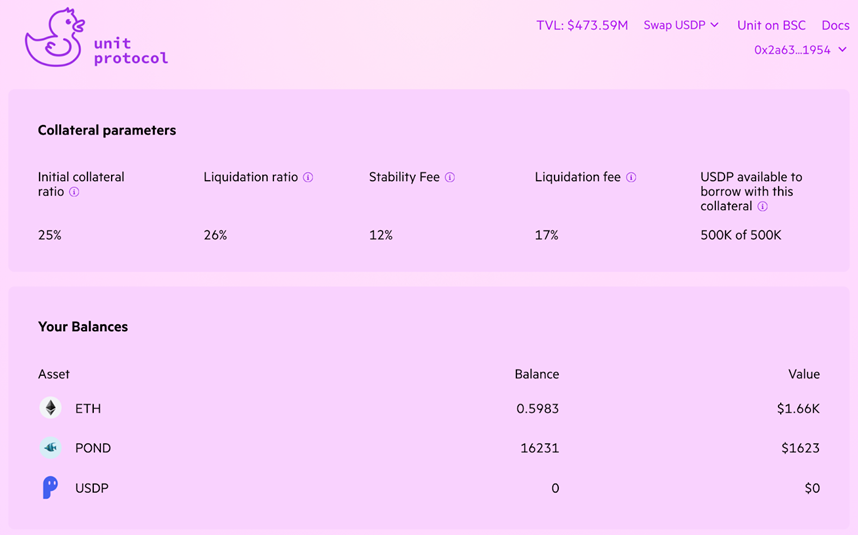The image size is (858, 535).
Task: Click the TVL: $473.59M text
Action: coord(582,25)
